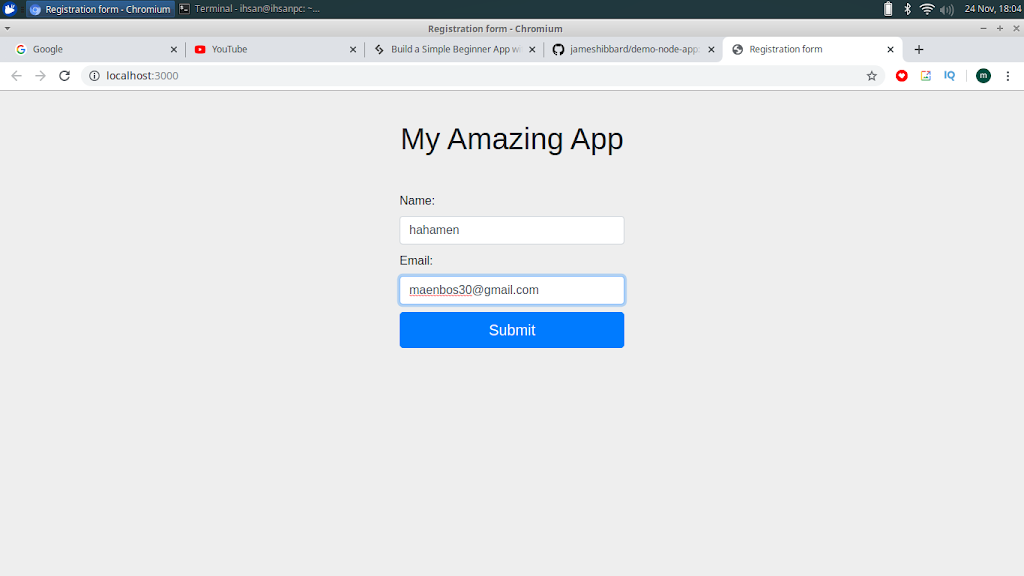
Task: Switch to the YouTube tab
Action: (x=270, y=49)
